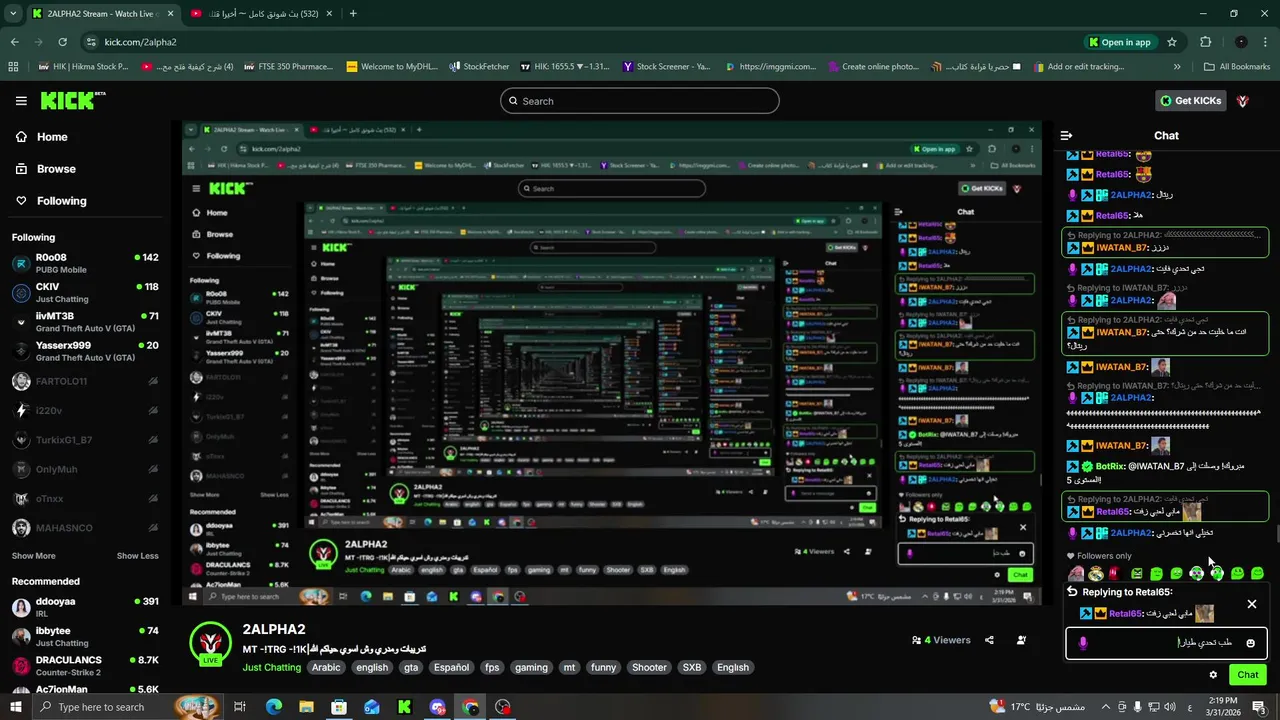Expand the tab search dropdown arrow
This screenshot has width=1280, height=720.
13,14
